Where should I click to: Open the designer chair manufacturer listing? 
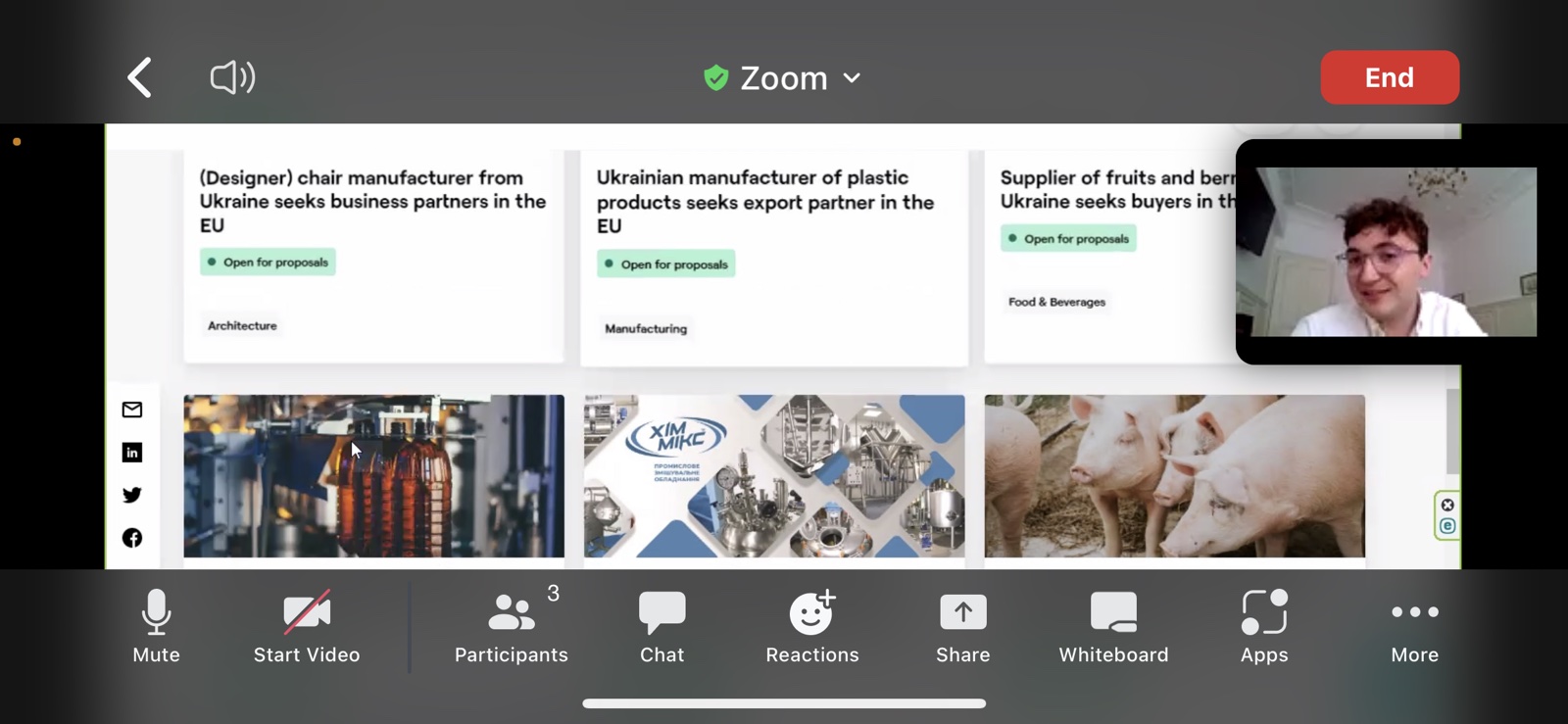point(372,201)
